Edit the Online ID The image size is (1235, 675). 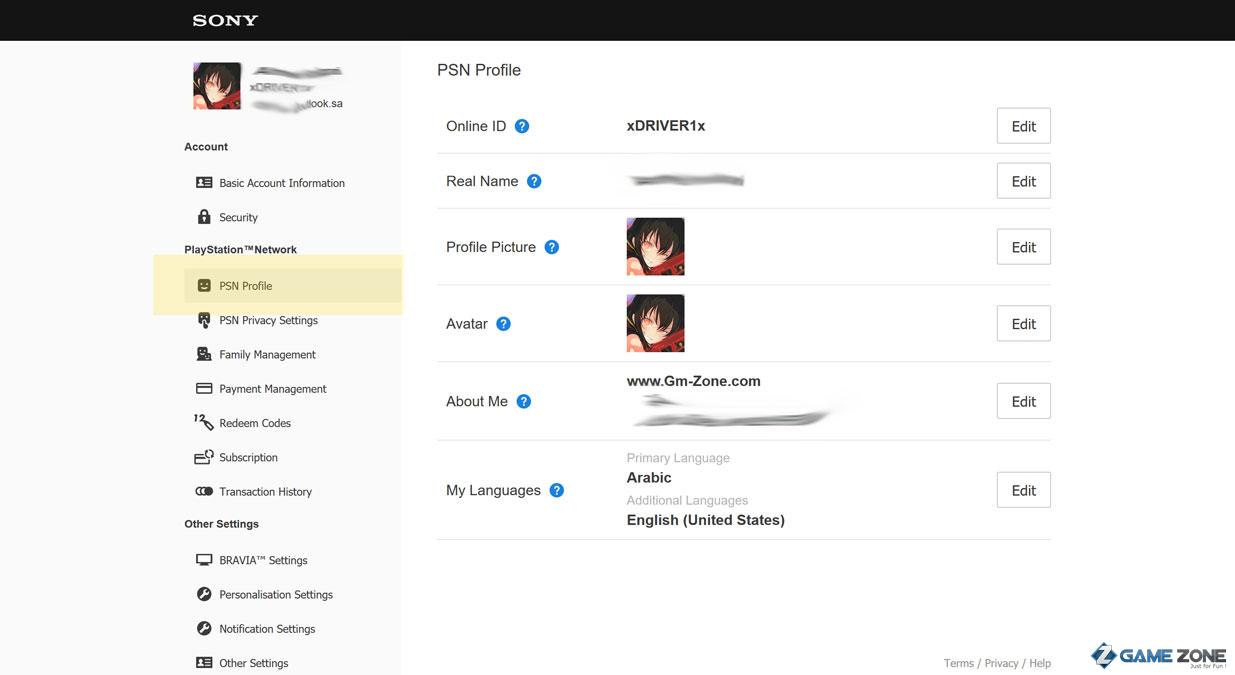1024,126
